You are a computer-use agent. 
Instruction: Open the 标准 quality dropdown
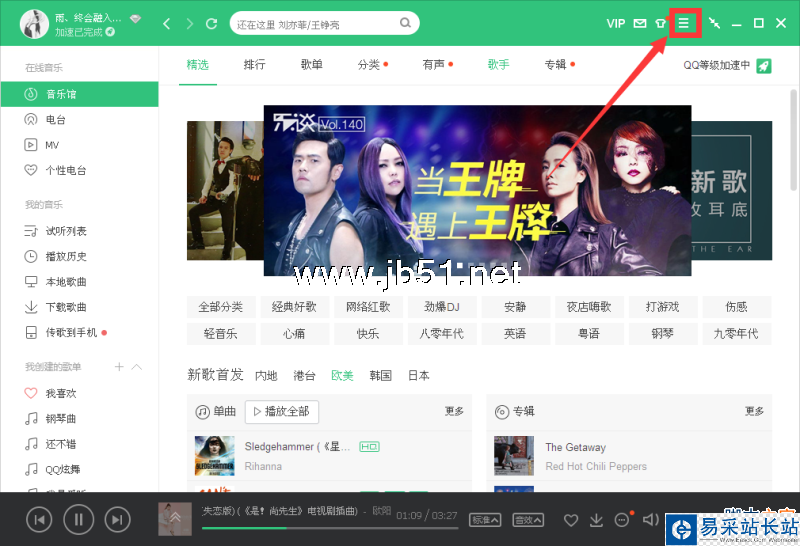[485, 520]
